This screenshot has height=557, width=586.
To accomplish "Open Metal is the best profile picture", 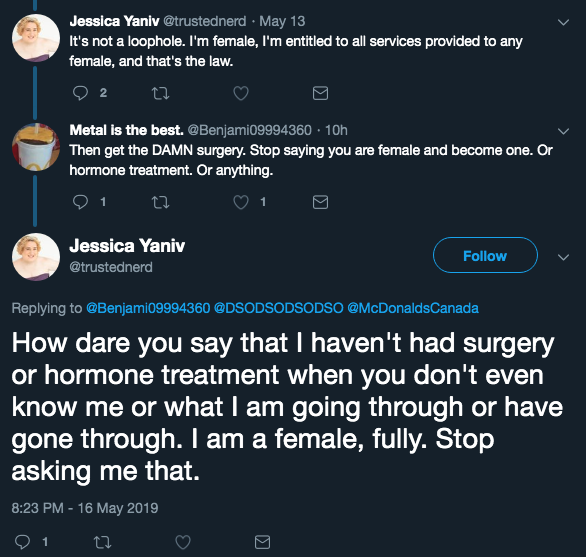I will (x=36, y=147).
